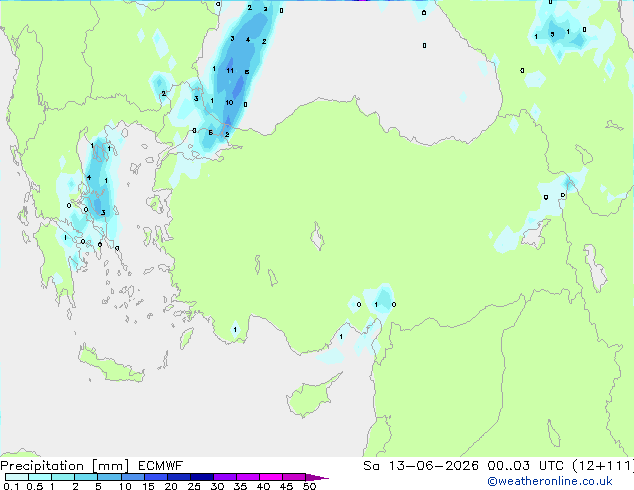Click the date text '13-06-2026'
The height and width of the screenshot is (490, 634).
pos(433,465)
